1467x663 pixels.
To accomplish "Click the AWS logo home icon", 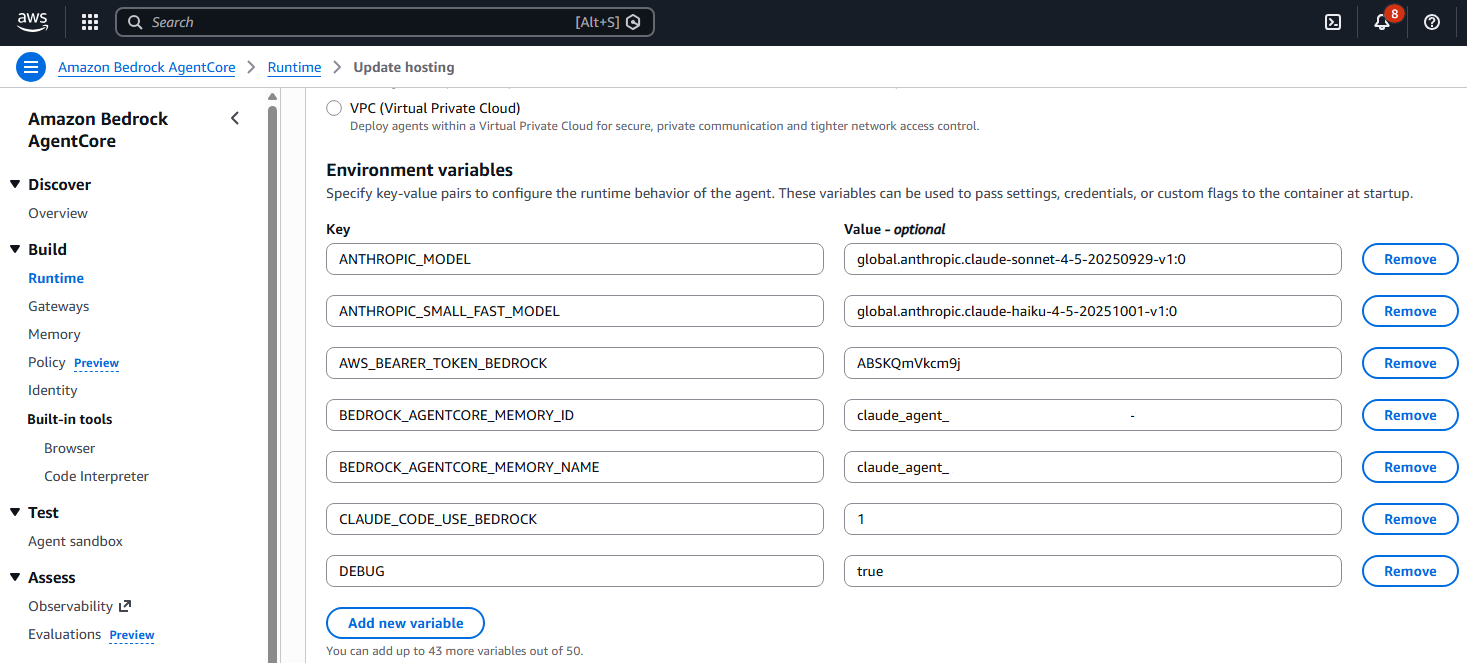I will (32, 22).
